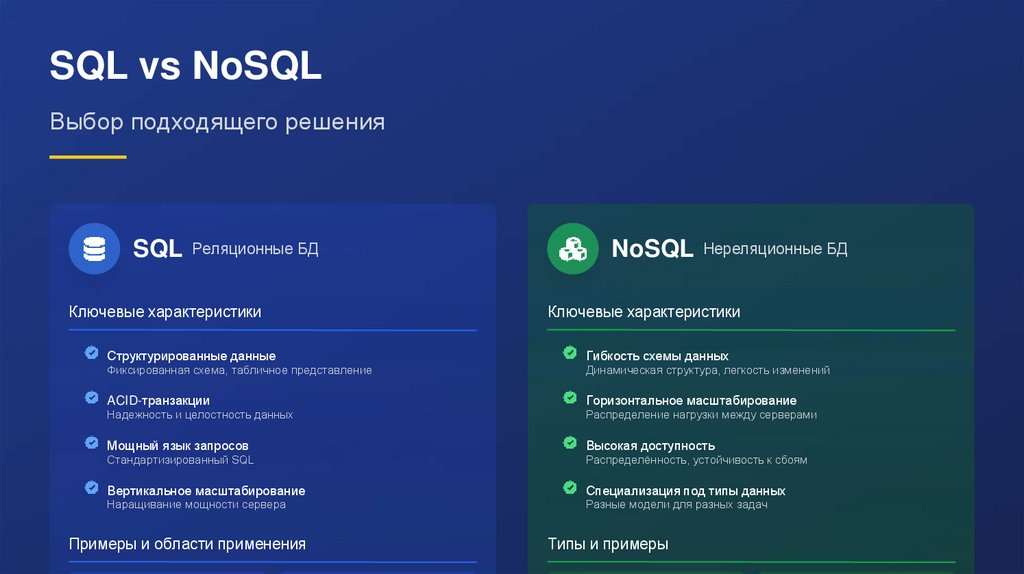Click the checkmark beside Структурированные данные
The image size is (1024, 574).
(91, 353)
